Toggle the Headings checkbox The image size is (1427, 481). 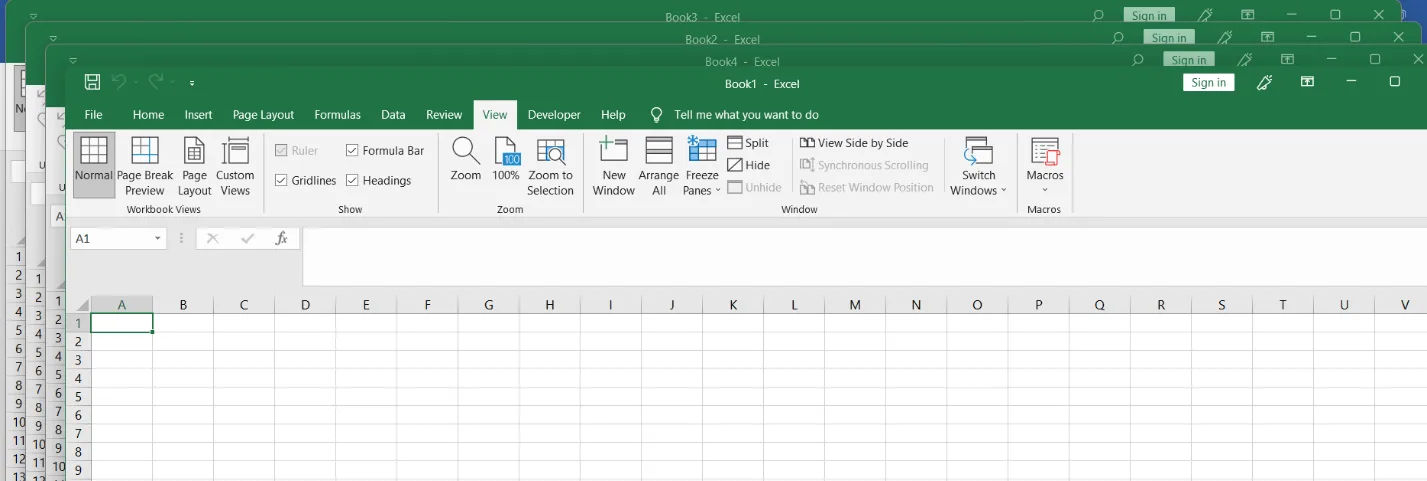tap(353, 180)
